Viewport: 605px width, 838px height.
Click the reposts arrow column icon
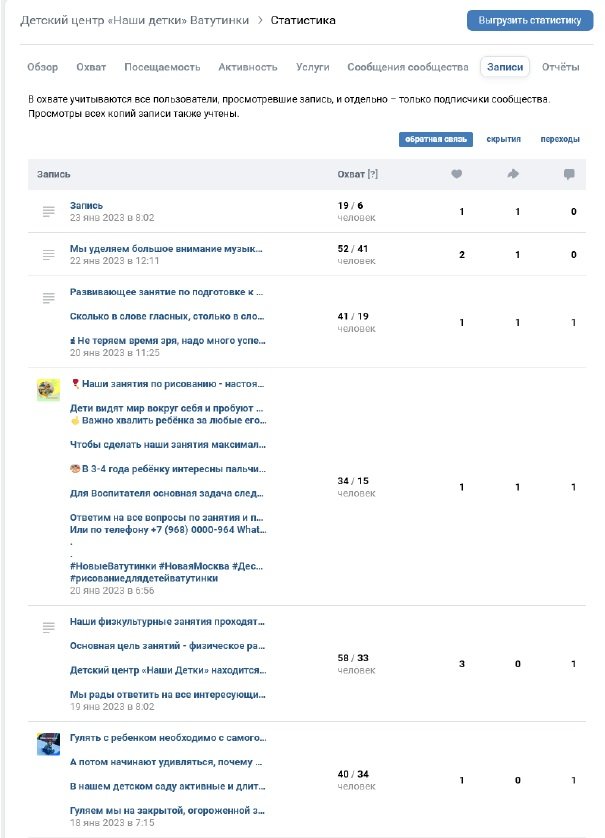[513, 174]
